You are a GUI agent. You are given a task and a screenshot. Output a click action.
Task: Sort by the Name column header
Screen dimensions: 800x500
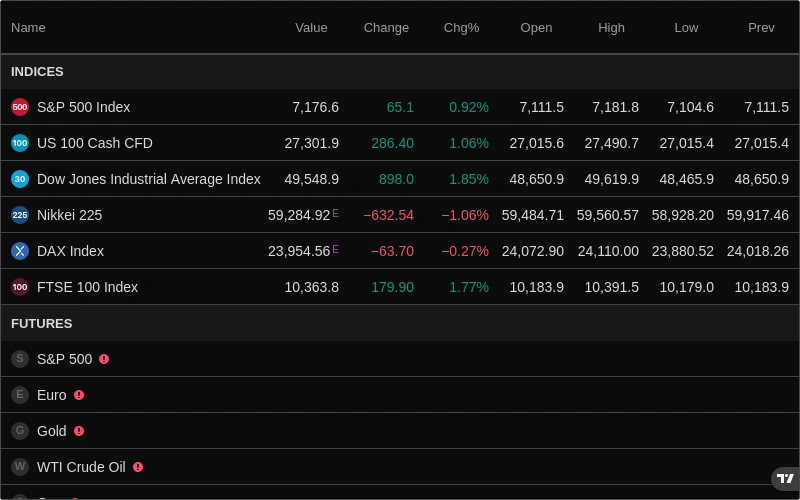(28, 28)
